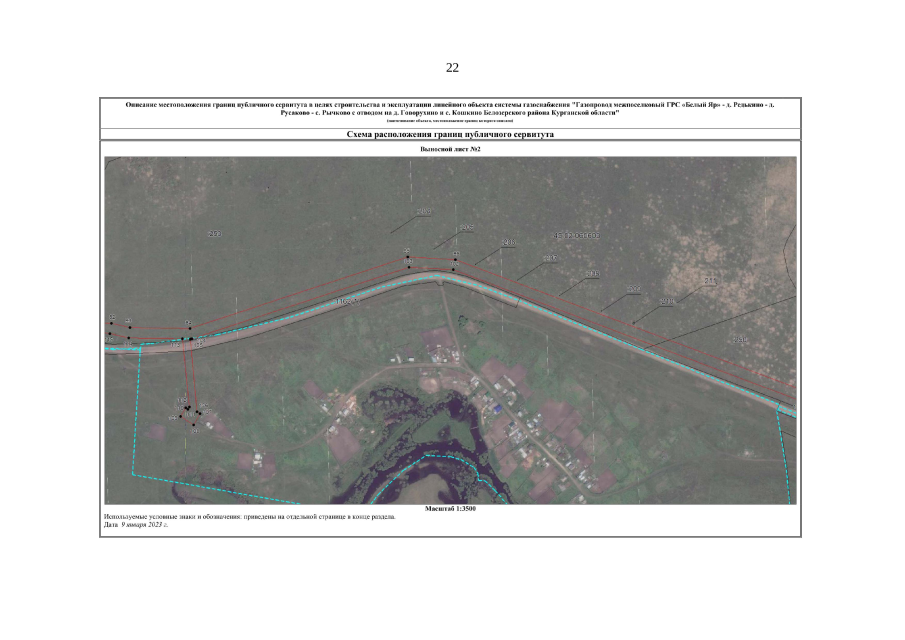Click parcel label 293 on the map

[x=214, y=234]
